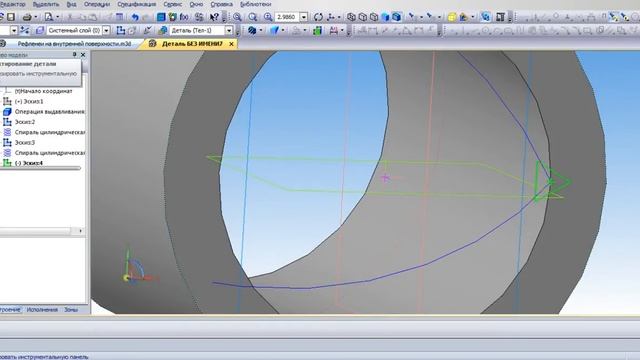640x360 pixels.
Task: Click the Print icon in the toolbar
Action: pyautogui.click(x=27, y=17)
